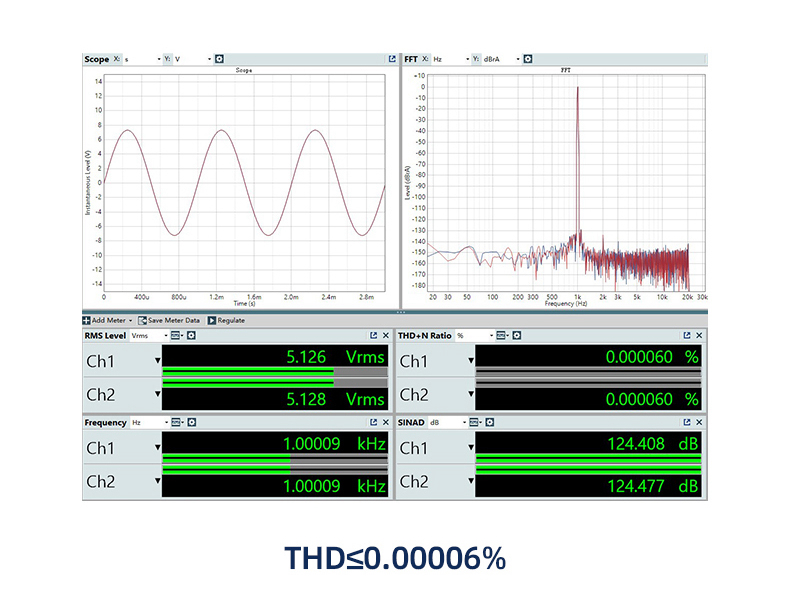Click Save Meter Data
This screenshot has height=592, width=790.
[169, 320]
